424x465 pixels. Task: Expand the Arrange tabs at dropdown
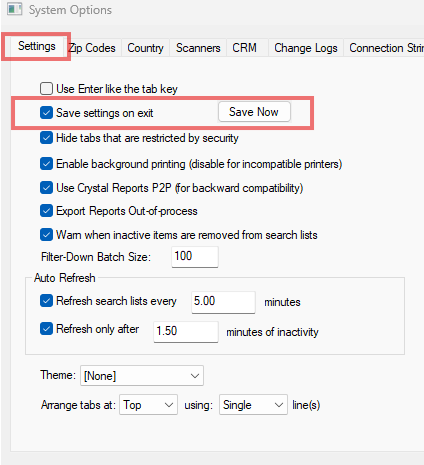(x=148, y=405)
